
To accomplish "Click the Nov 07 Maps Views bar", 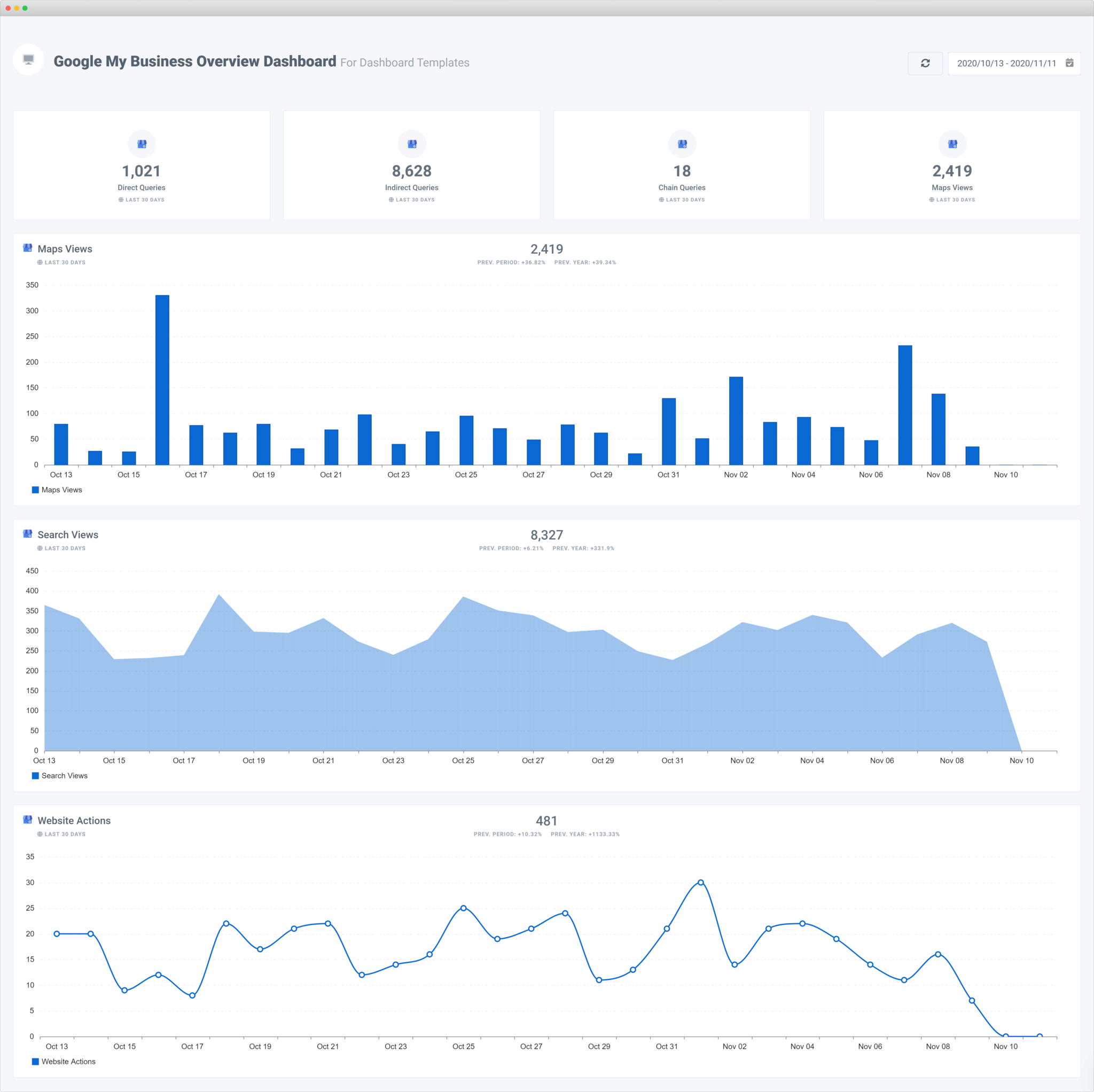I will (905, 405).
